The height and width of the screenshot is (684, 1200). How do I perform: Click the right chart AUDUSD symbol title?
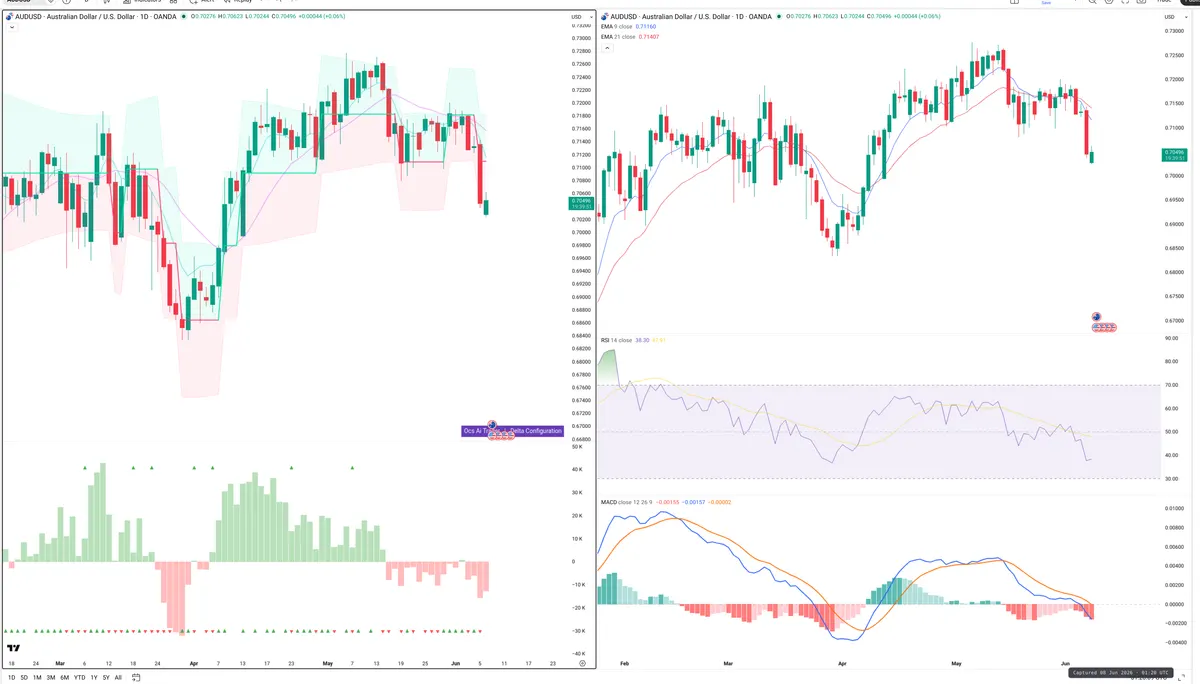pos(691,17)
